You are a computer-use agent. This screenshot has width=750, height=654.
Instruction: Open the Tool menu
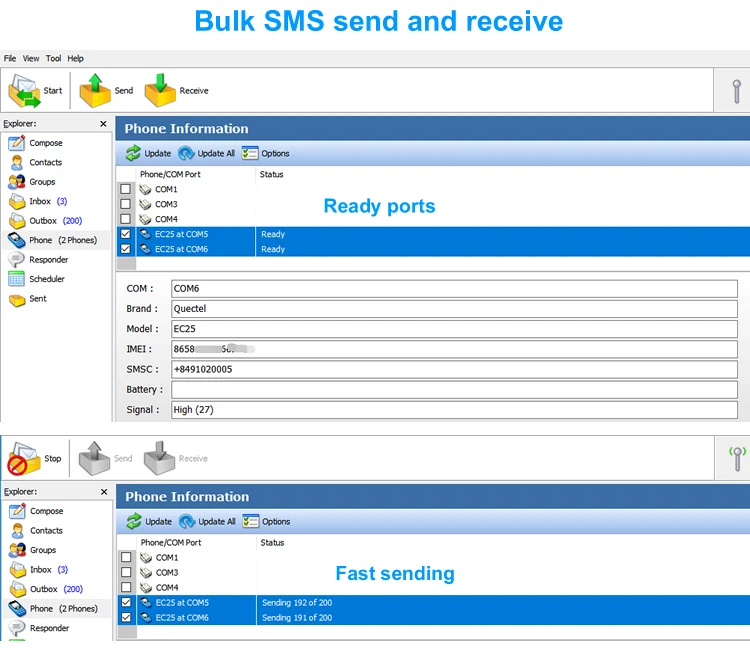tap(54, 59)
